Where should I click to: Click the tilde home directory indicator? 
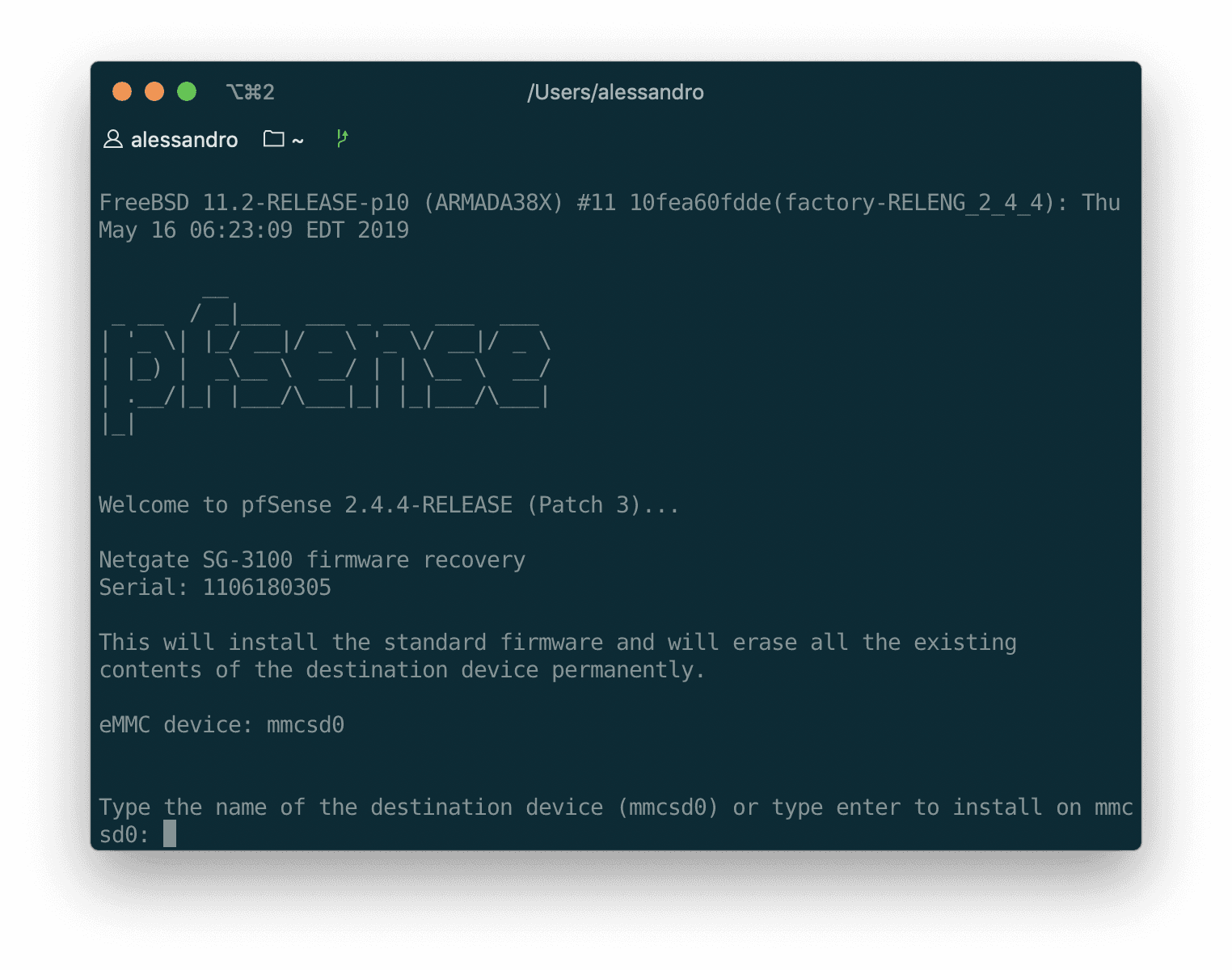click(297, 141)
